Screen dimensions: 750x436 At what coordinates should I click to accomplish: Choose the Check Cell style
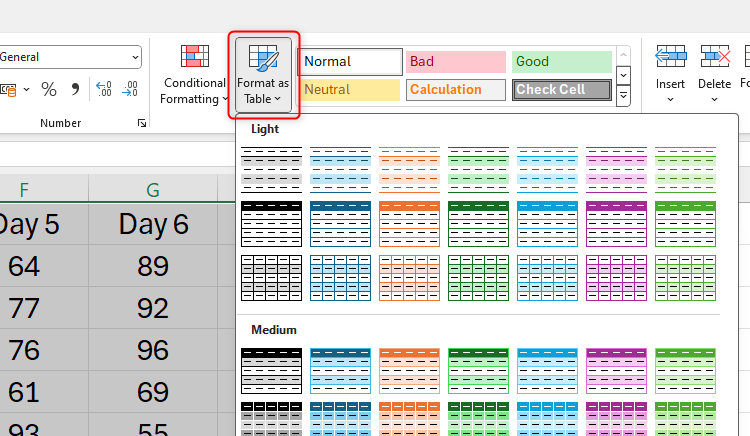point(561,90)
